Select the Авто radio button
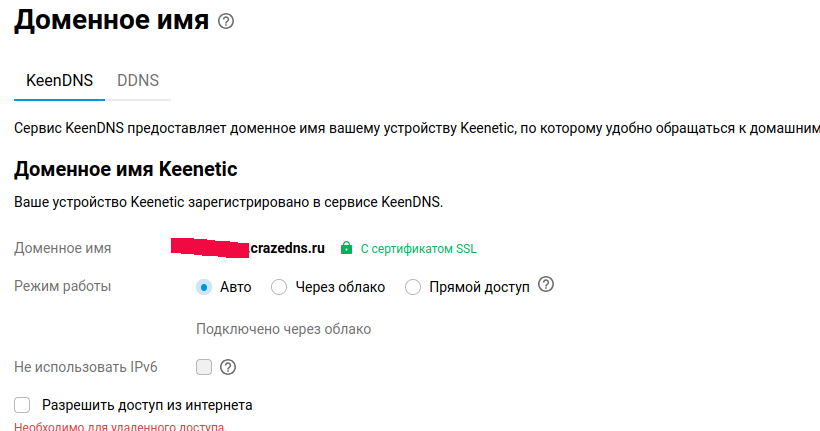The image size is (820, 431). point(205,287)
